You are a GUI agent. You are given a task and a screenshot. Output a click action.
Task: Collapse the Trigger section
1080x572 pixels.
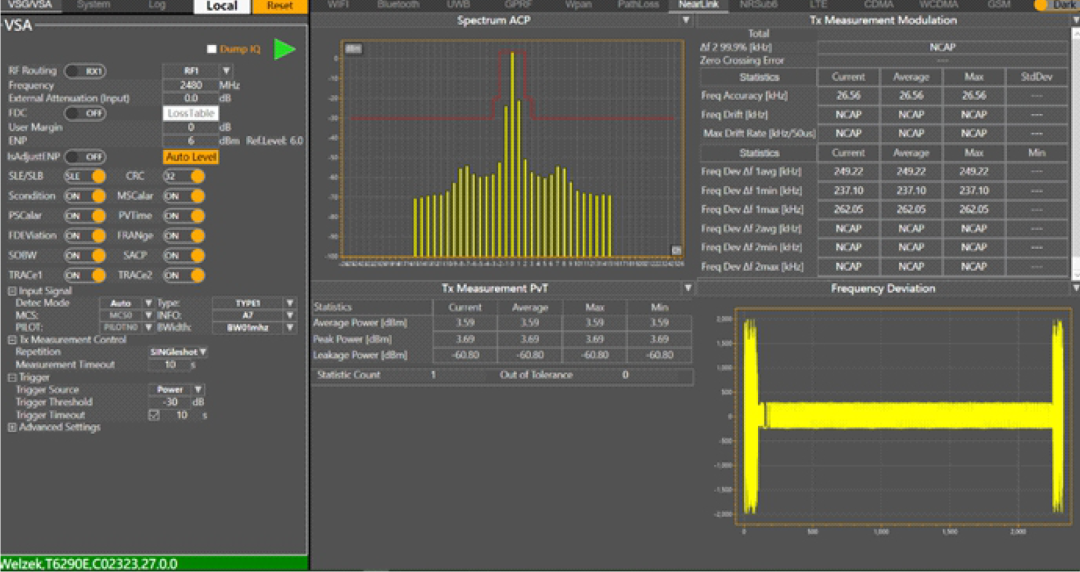[12, 378]
